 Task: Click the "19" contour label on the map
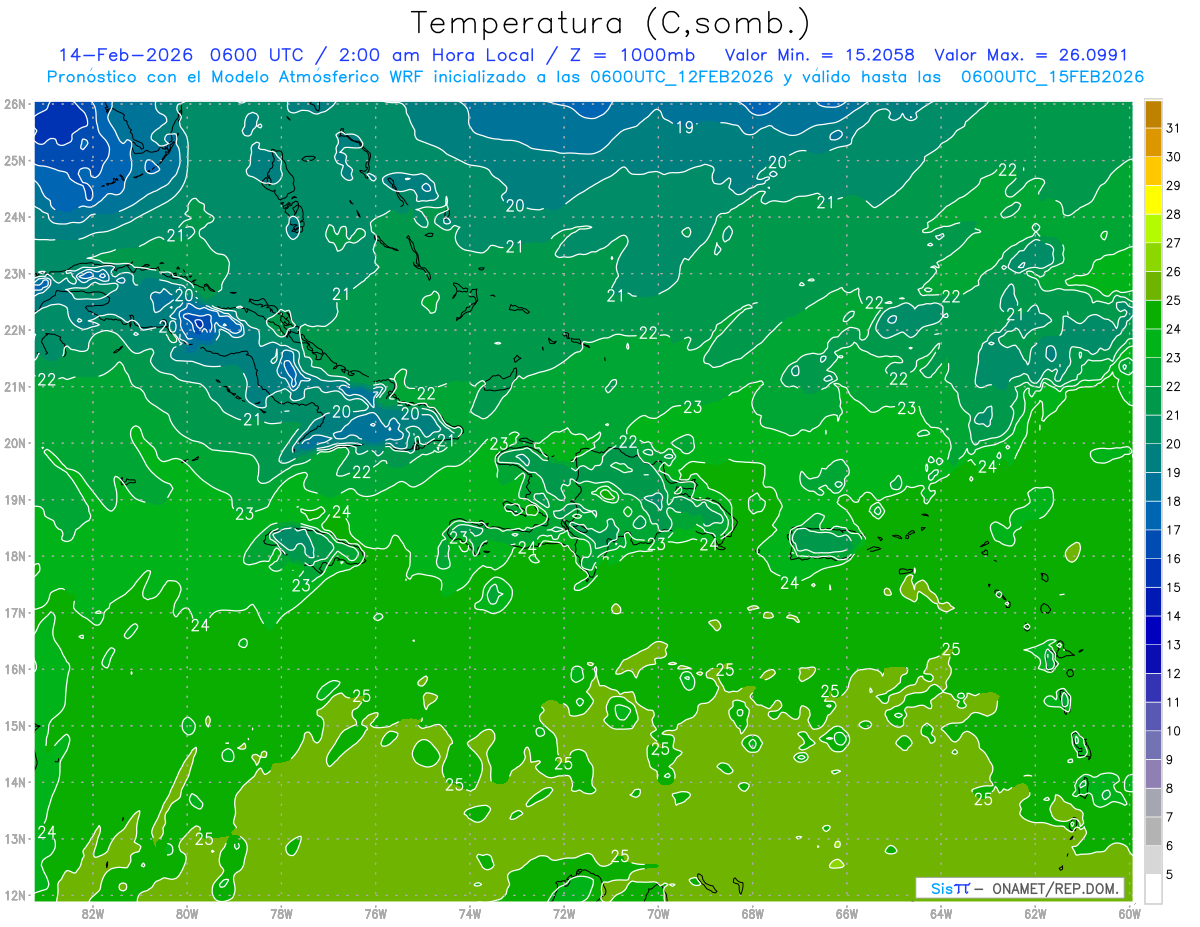[685, 127]
